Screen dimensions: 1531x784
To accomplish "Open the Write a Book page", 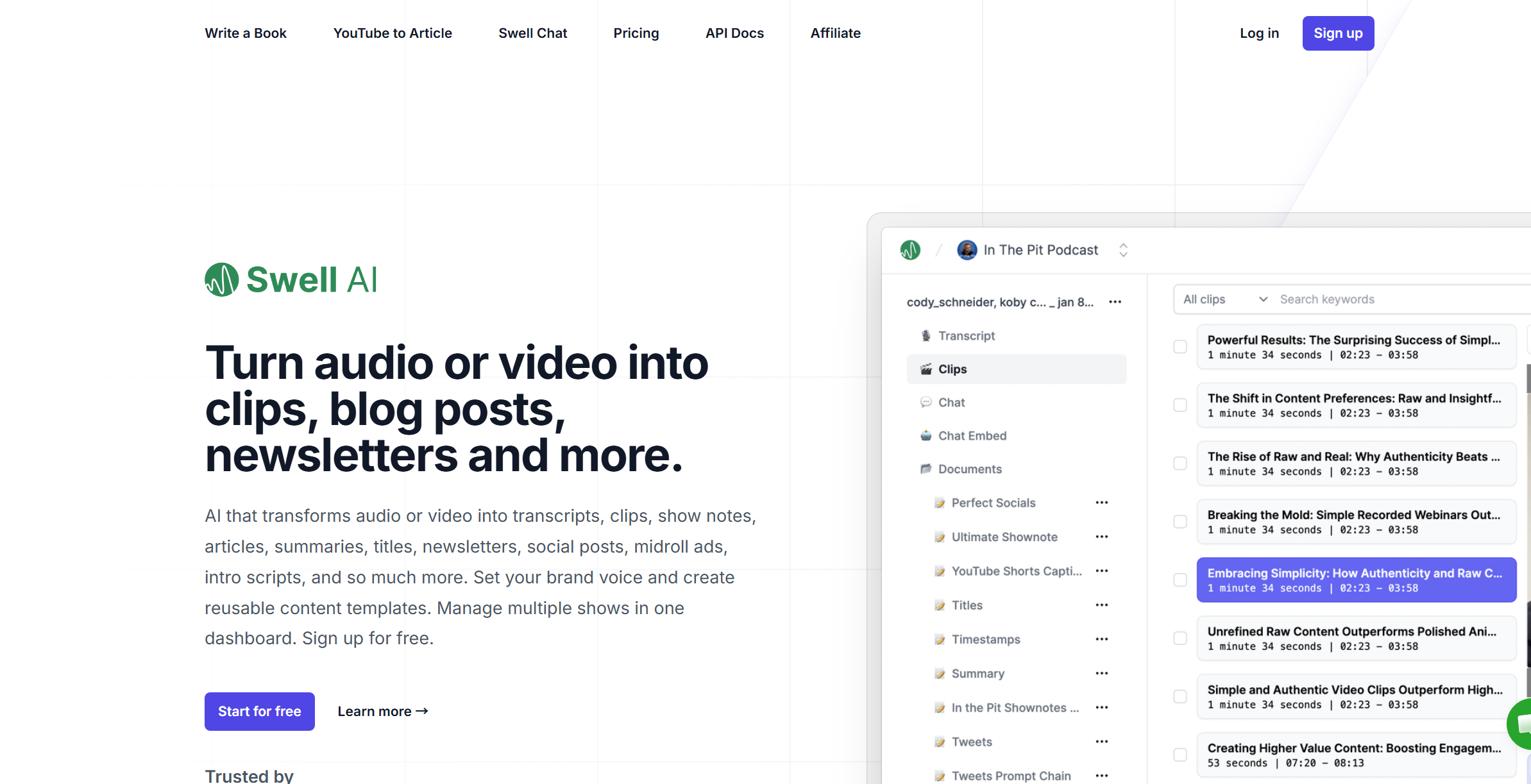I will (x=246, y=33).
